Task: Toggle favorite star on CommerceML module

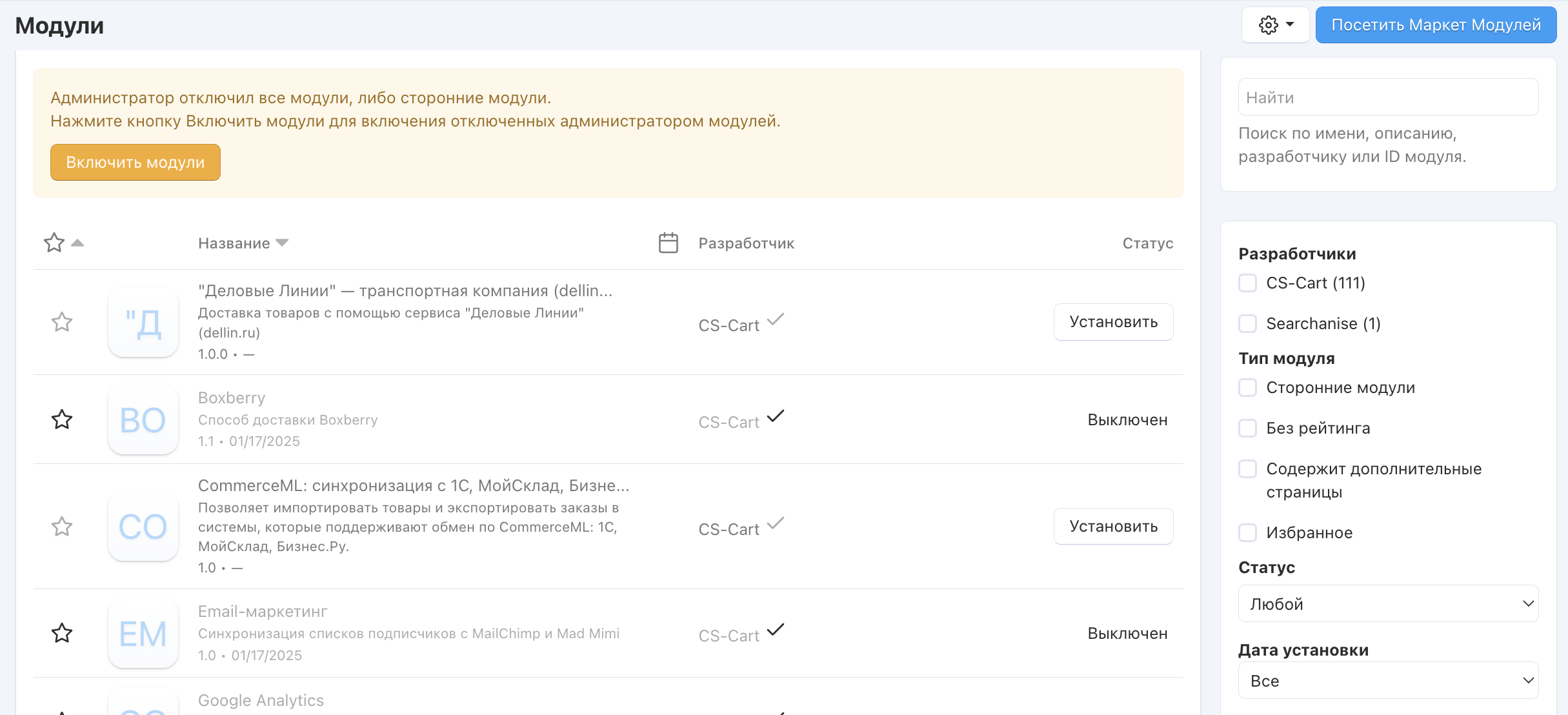Action: click(62, 527)
